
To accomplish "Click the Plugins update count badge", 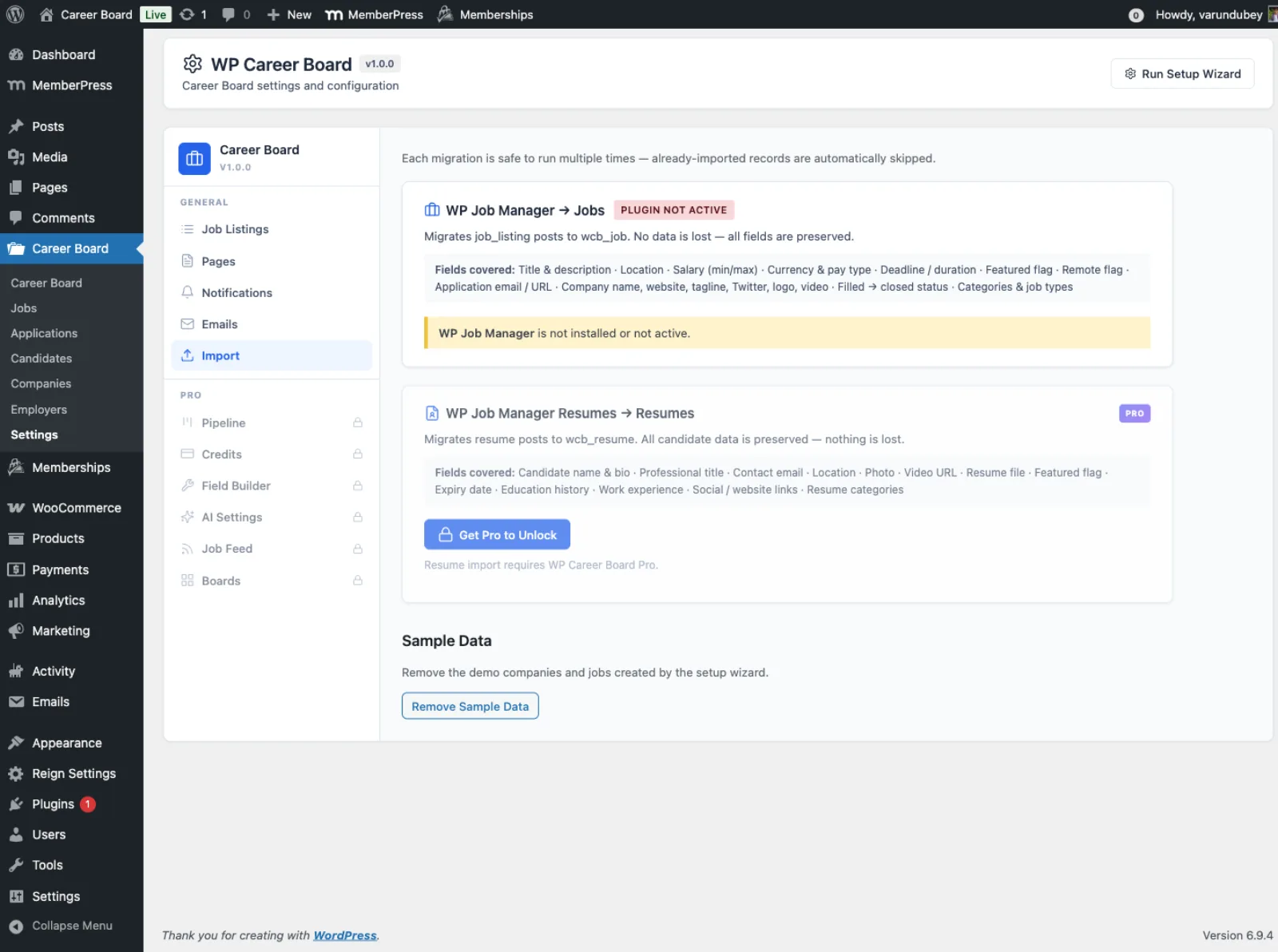I will point(88,804).
